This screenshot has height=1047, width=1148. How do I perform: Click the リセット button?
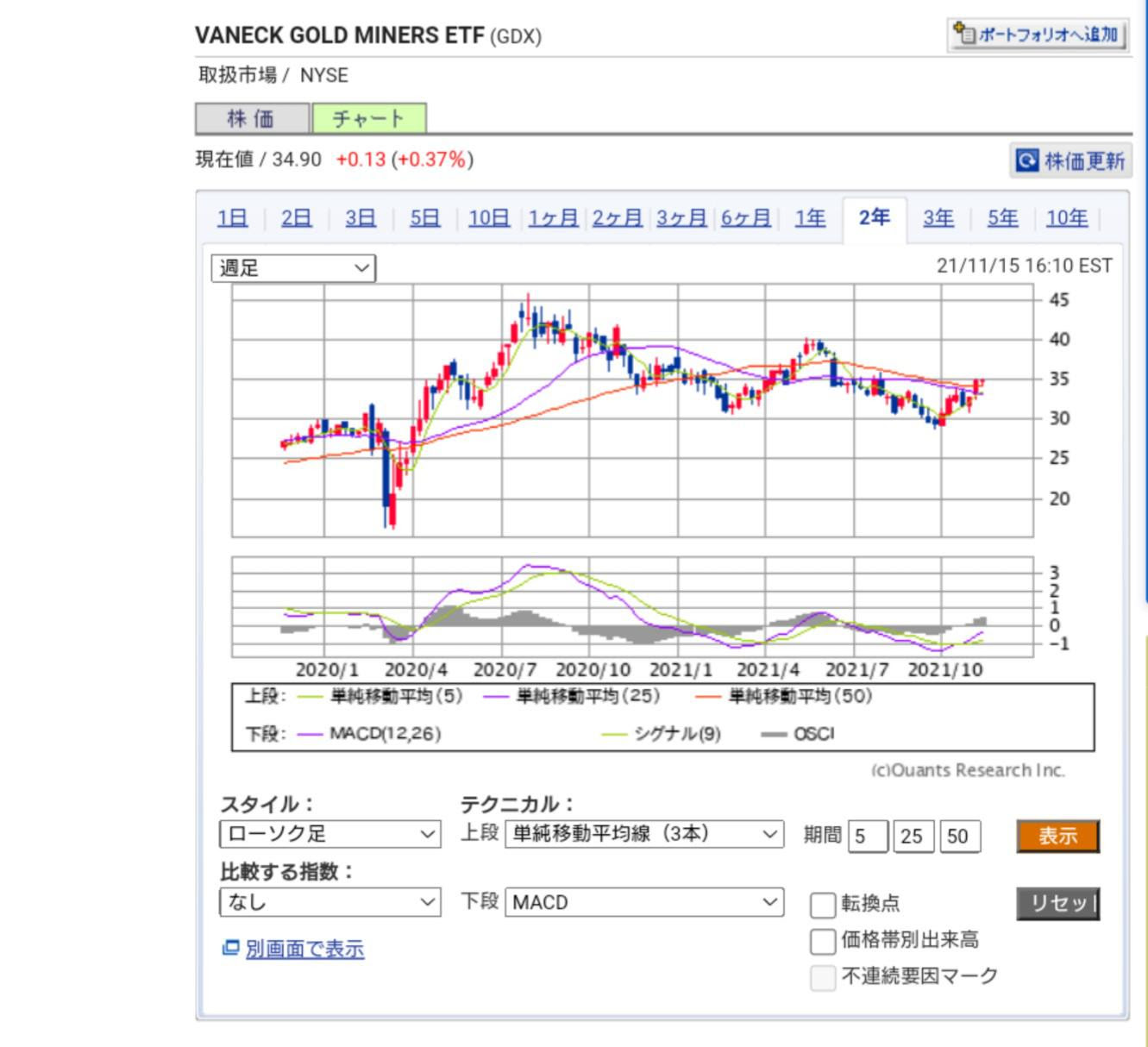click(x=1058, y=904)
